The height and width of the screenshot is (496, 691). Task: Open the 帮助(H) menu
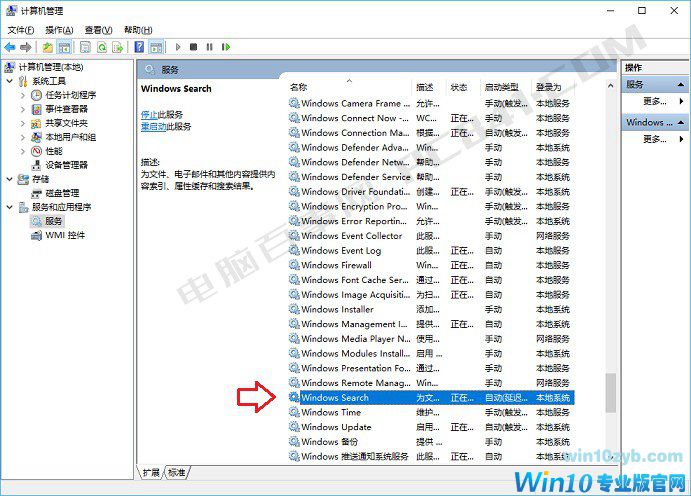click(138, 30)
